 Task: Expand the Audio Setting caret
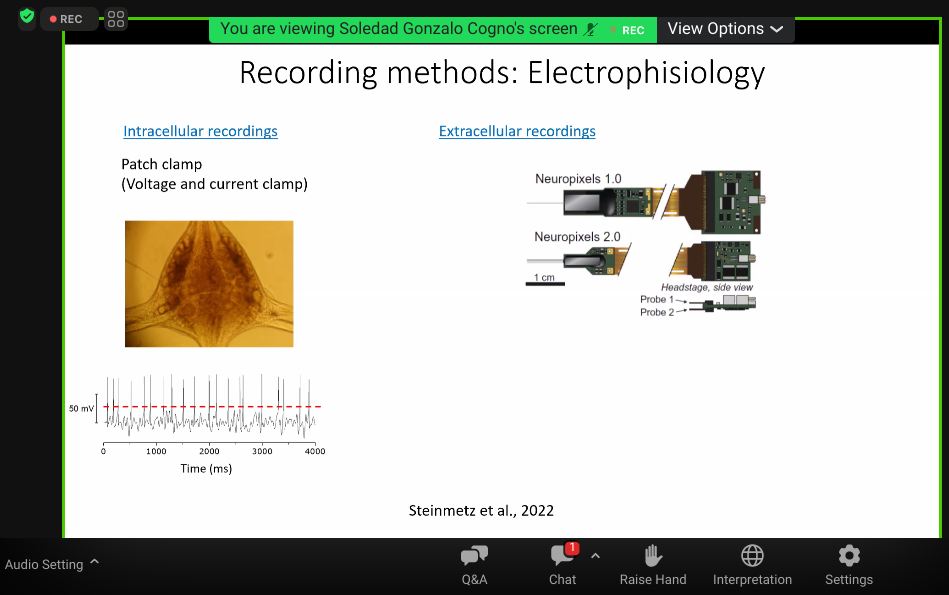click(x=95, y=562)
